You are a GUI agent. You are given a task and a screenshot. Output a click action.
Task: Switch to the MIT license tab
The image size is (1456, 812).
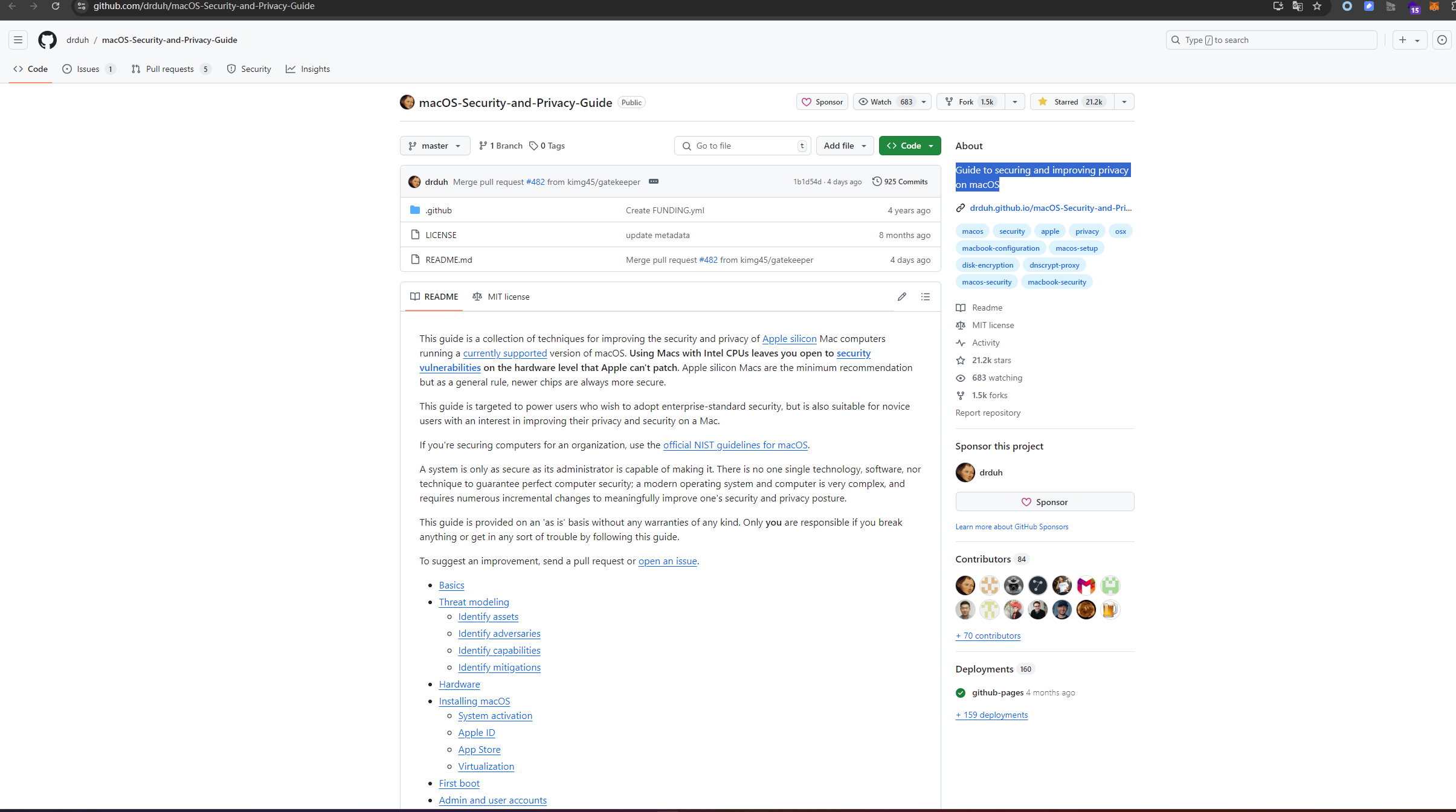pos(501,297)
